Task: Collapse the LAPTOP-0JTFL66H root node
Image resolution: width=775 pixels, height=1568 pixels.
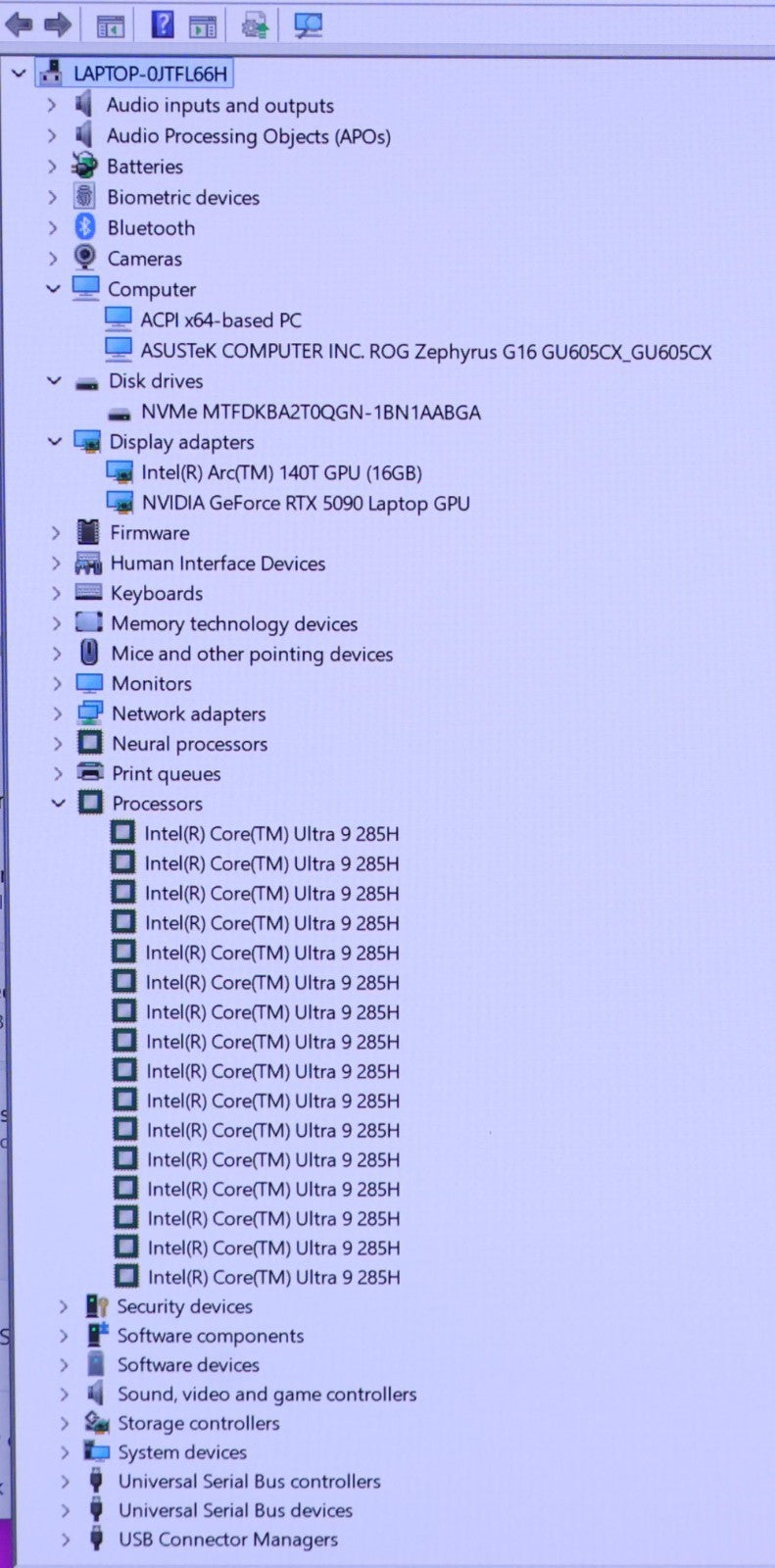Action: click(18, 73)
